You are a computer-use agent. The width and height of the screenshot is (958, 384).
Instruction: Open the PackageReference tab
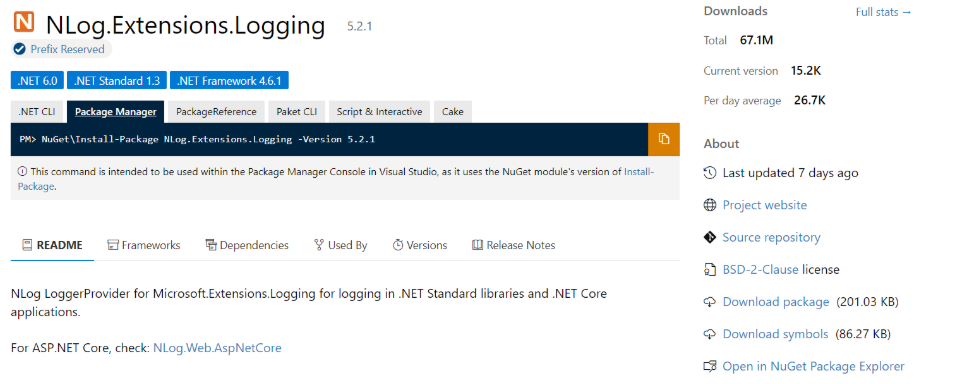point(216,112)
